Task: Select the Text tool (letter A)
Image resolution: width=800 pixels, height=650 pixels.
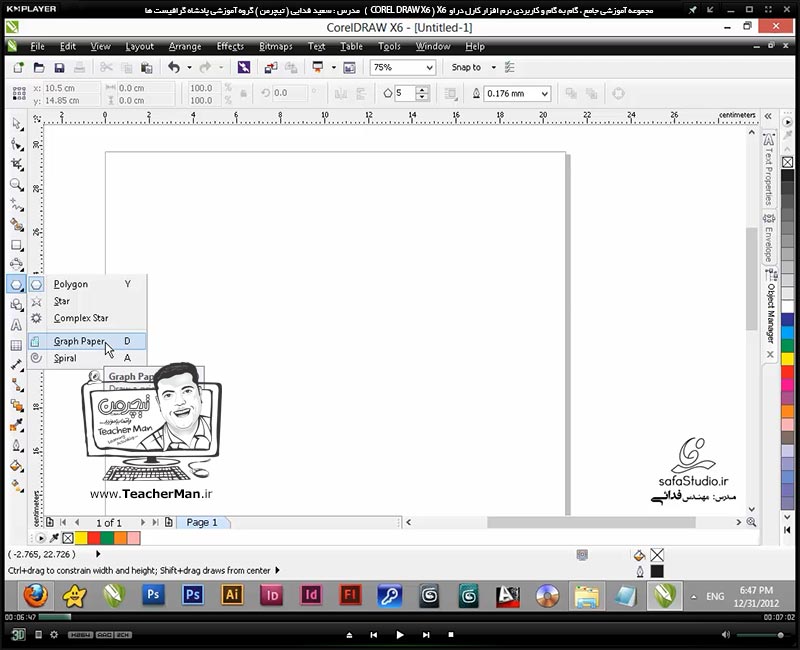Action: (x=16, y=325)
